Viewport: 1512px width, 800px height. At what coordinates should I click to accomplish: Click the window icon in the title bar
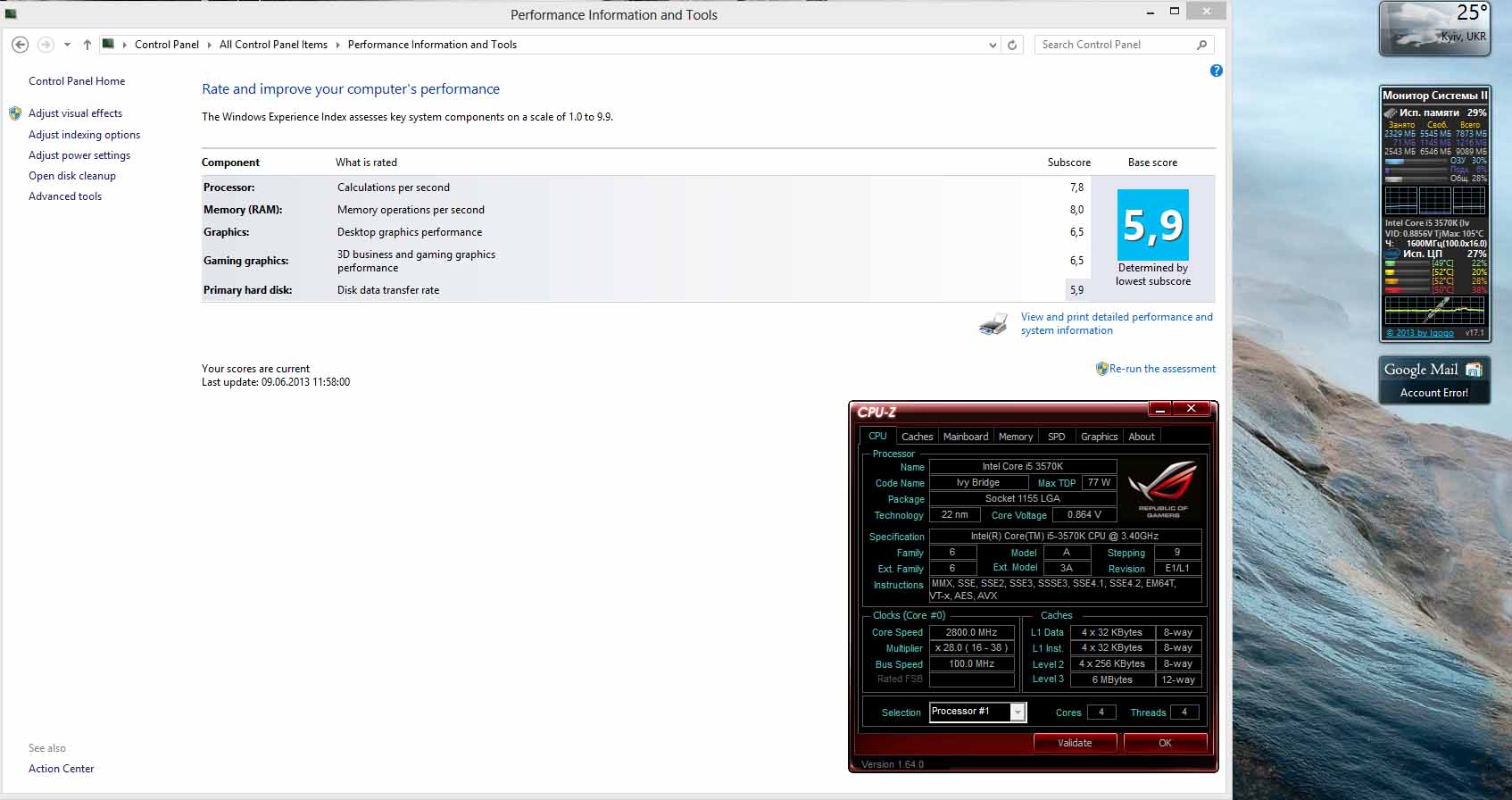pos(11,13)
